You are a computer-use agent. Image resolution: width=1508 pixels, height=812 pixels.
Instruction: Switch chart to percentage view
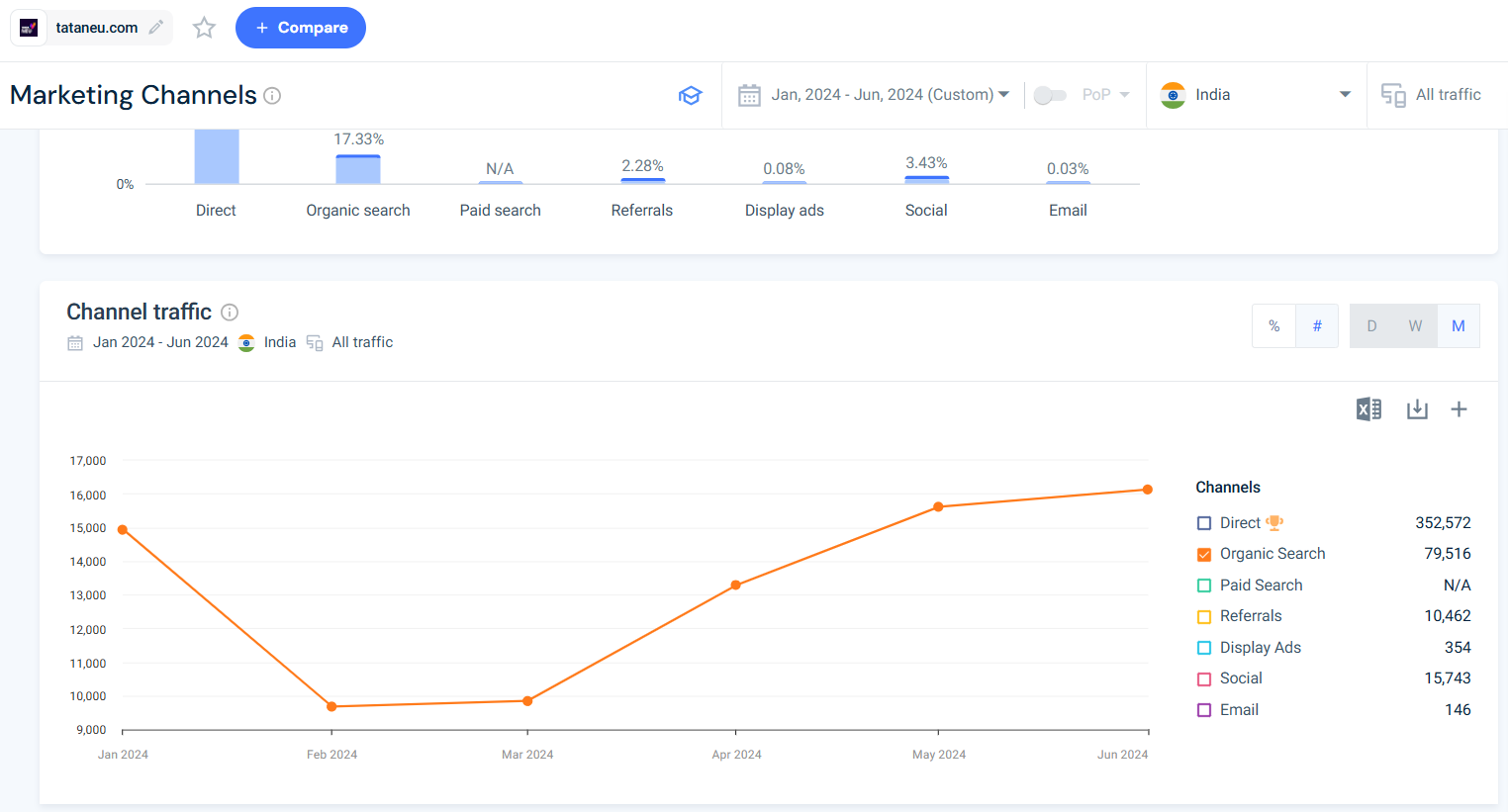(1274, 325)
